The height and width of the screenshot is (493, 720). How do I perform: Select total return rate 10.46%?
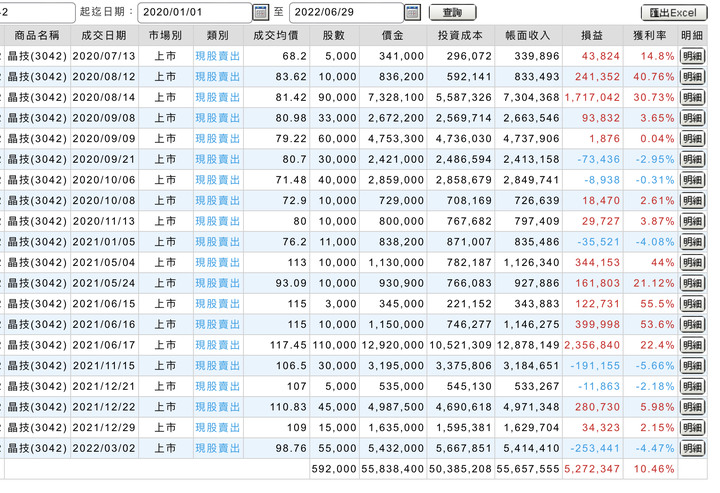pos(654,469)
